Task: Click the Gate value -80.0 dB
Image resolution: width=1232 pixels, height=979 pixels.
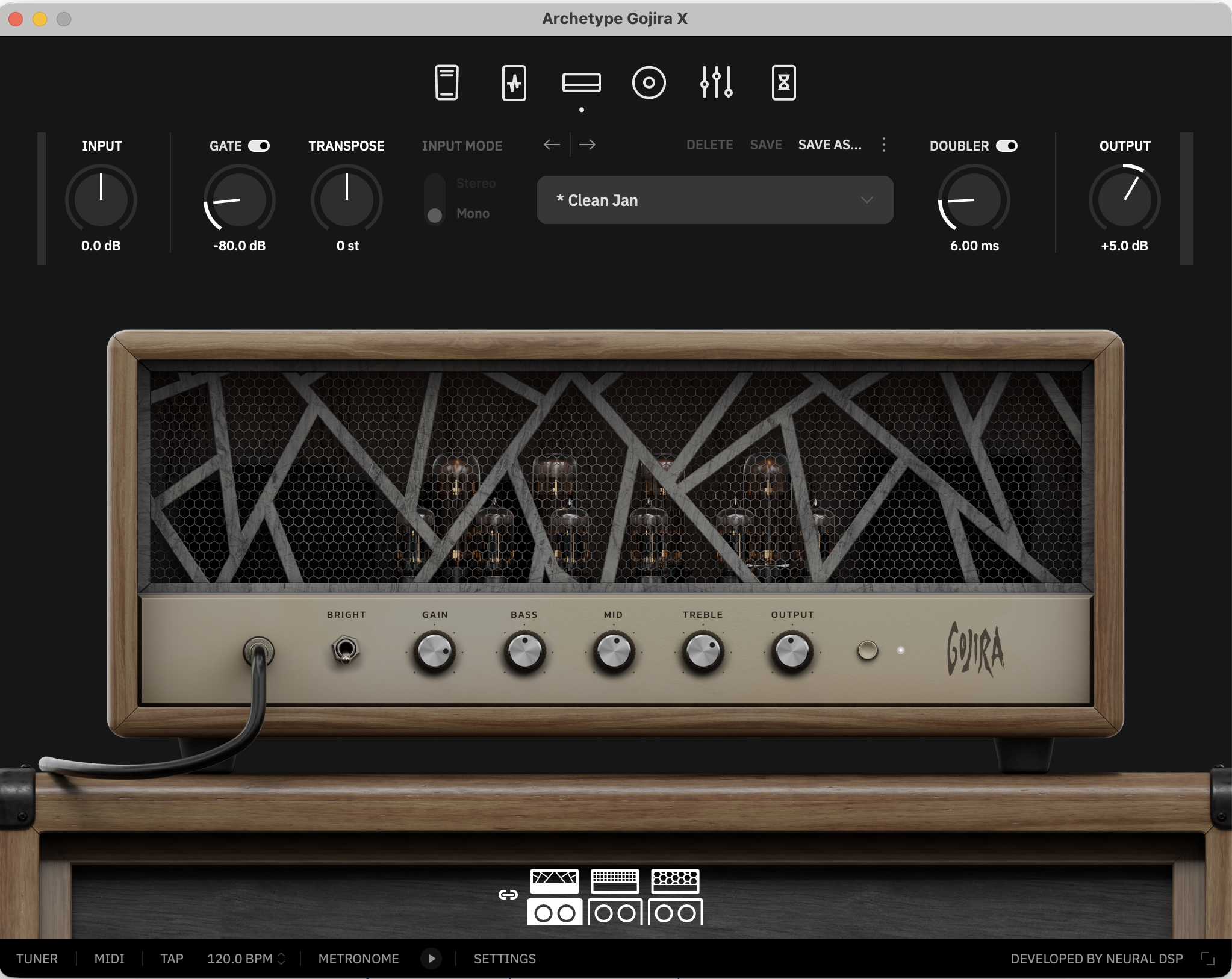Action: pyautogui.click(x=240, y=246)
